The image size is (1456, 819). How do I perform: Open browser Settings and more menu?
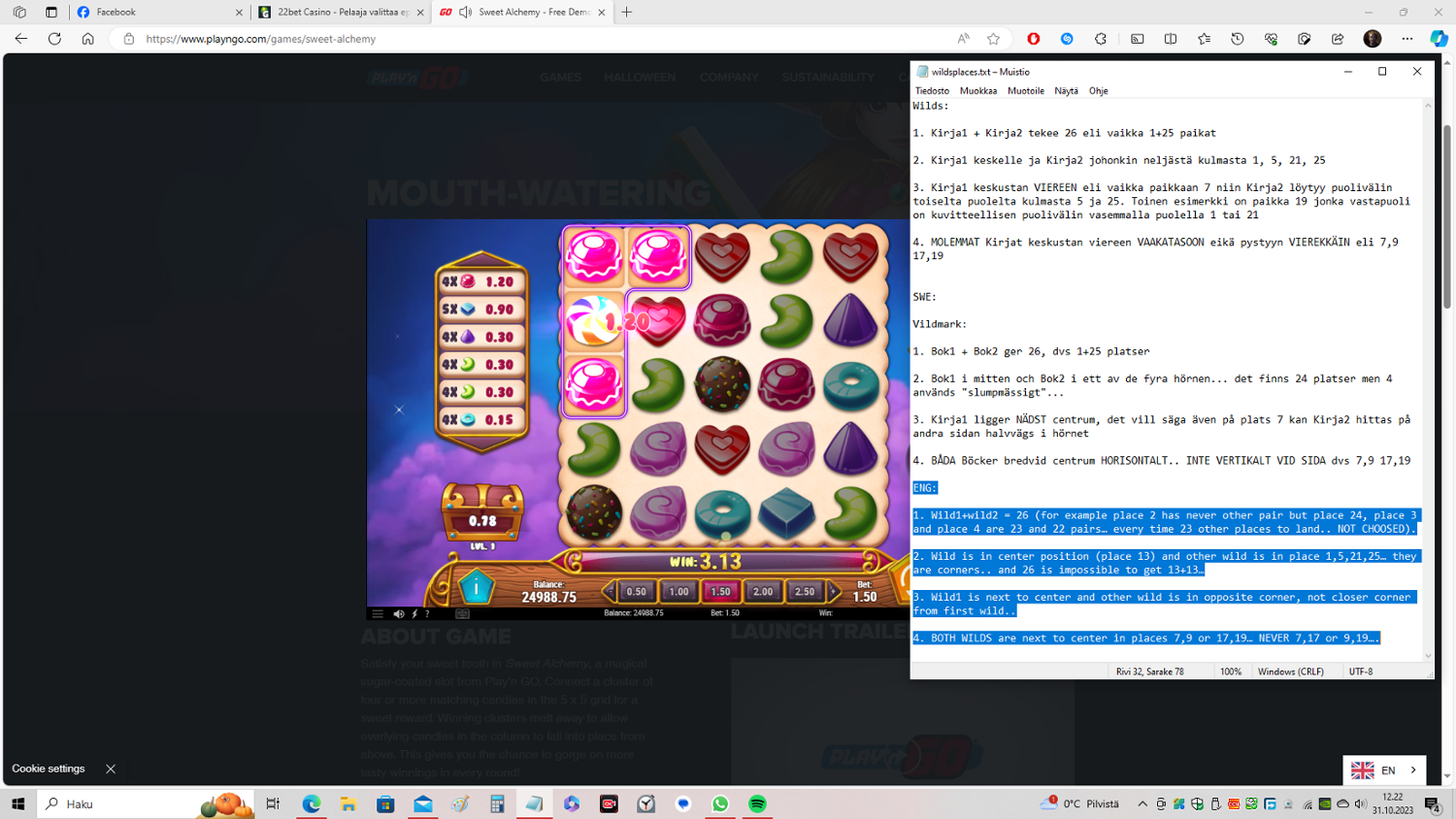coord(1407,39)
